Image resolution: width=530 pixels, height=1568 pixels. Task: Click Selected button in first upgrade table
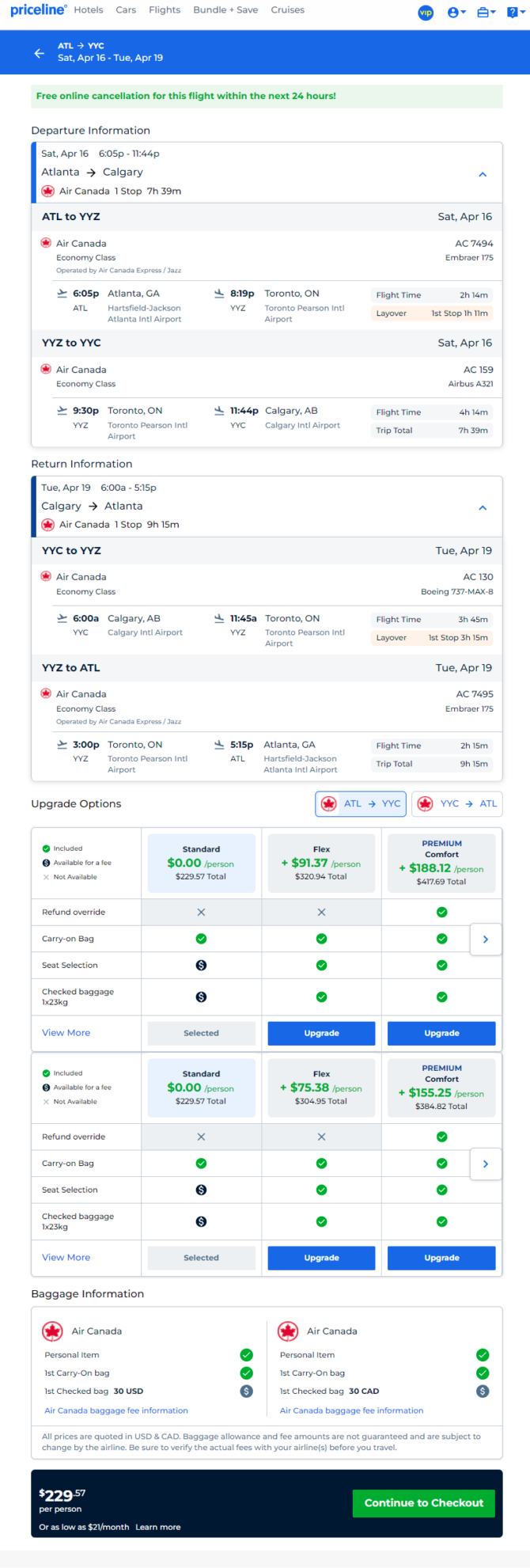(202, 1033)
